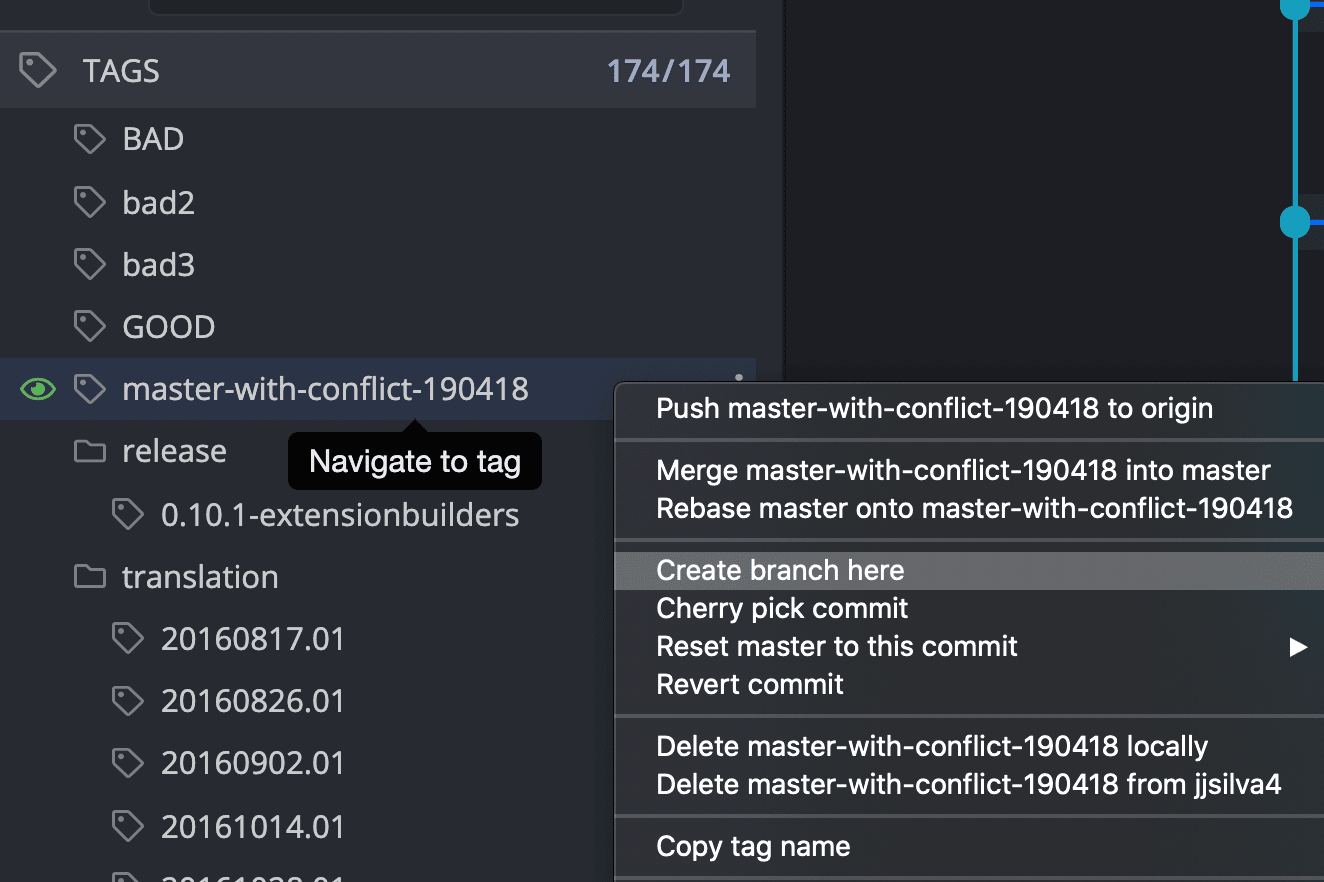Image resolution: width=1324 pixels, height=882 pixels.
Task: Click the 174/174 tags counter
Action: click(x=668, y=70)
